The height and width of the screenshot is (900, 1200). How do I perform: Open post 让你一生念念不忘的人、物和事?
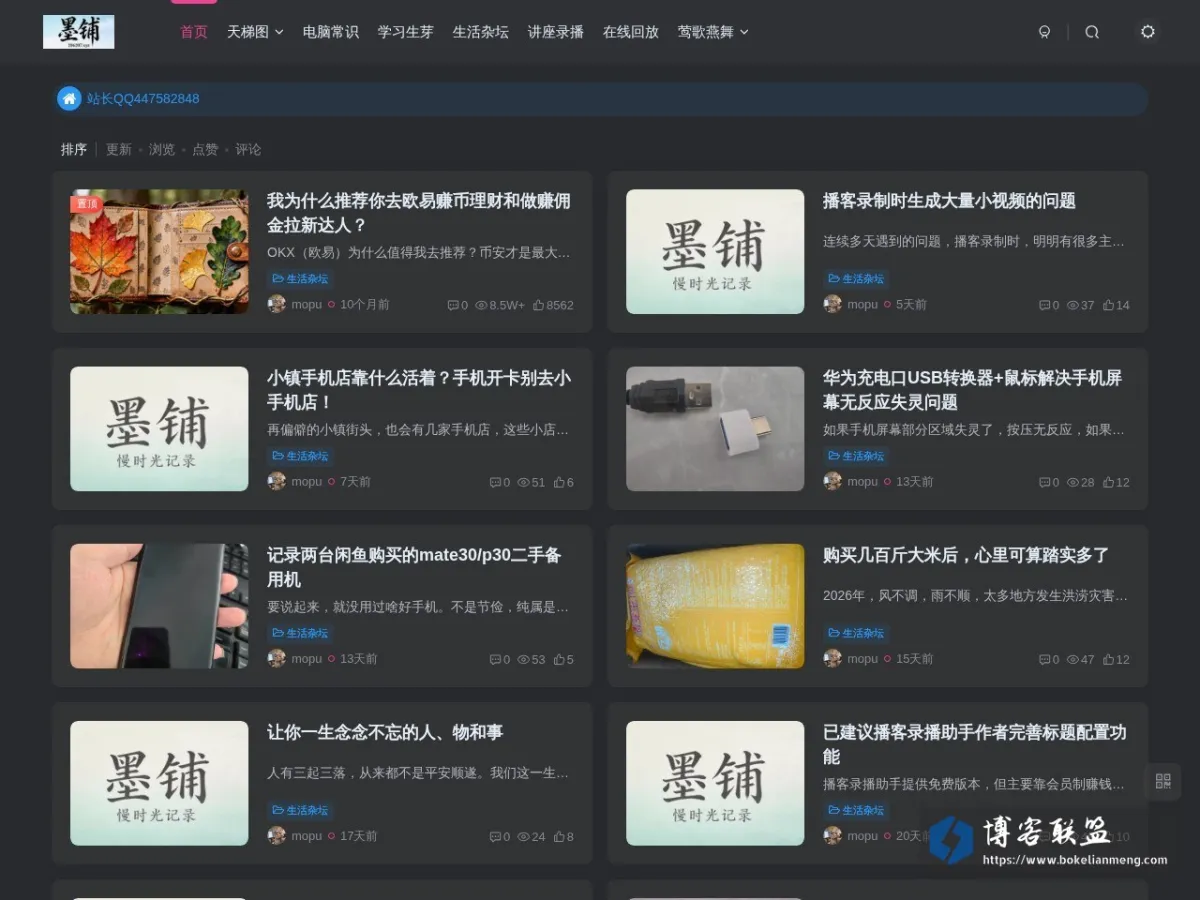tap(385, 732)
